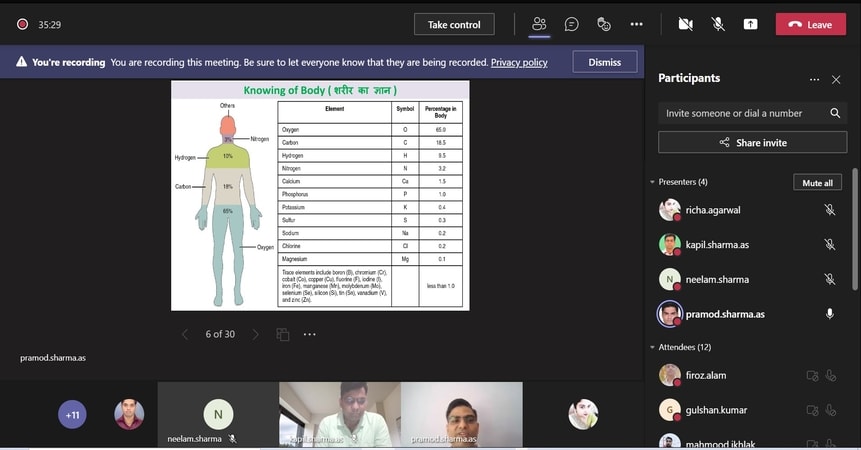Go to the previous slide
The width and height of the screenshot is (861, 450).
[185, 334]
